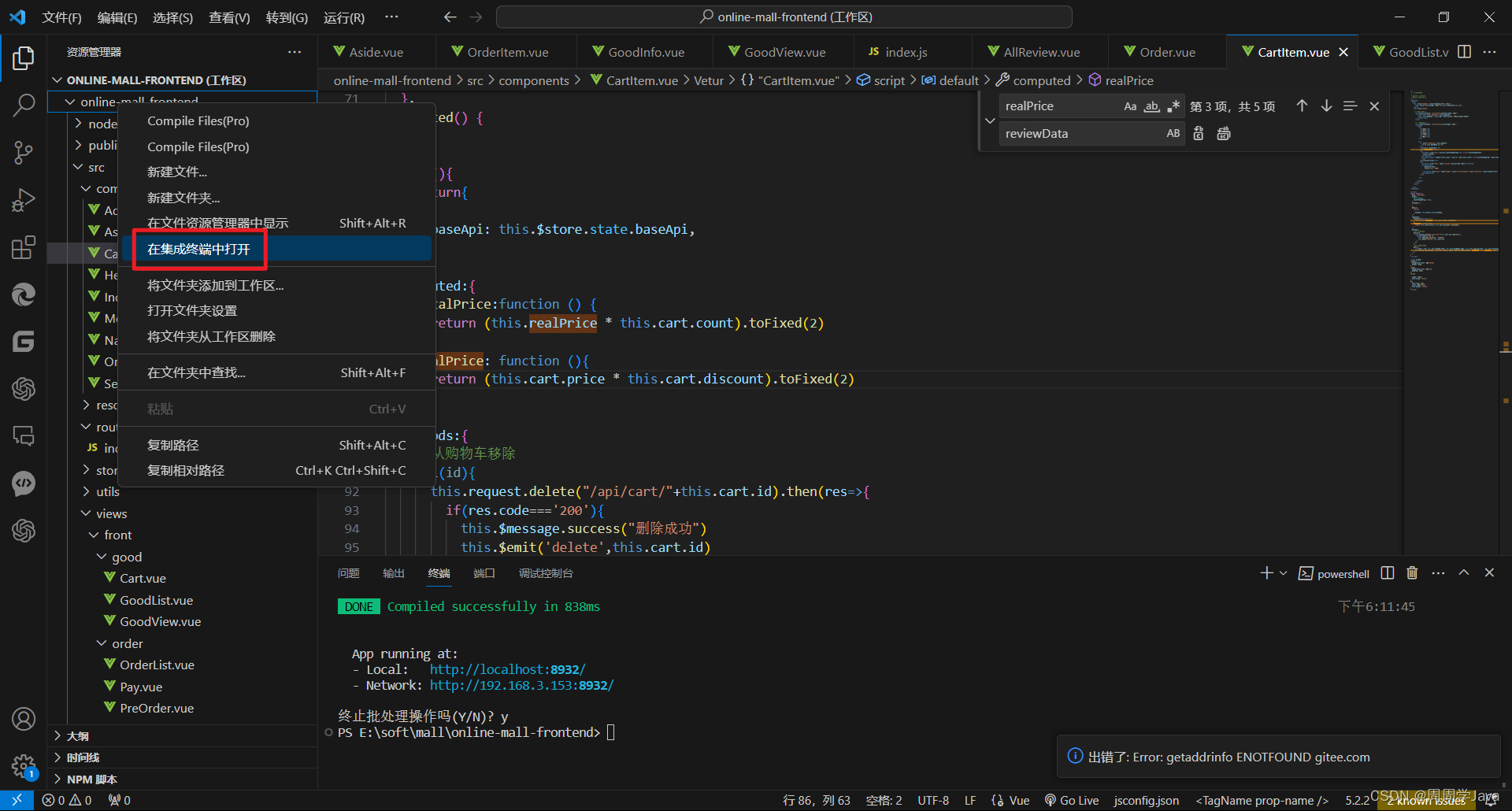This screenshot has width=1512, height=811.
Task: Choose 新建文件夹... from context menu
Action: 276,198
